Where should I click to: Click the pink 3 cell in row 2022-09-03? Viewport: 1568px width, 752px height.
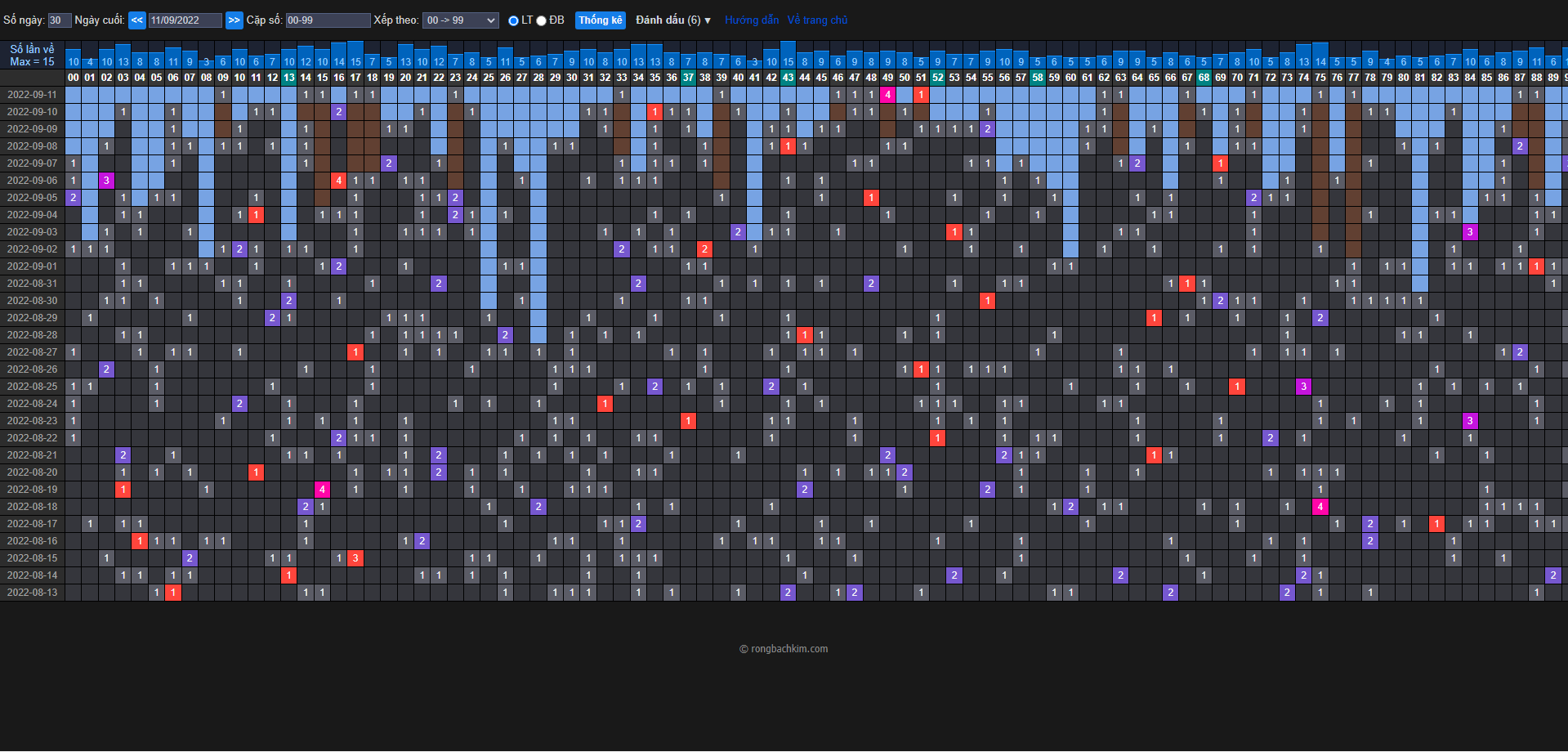pyautogui.click(x=1470, y=232)
